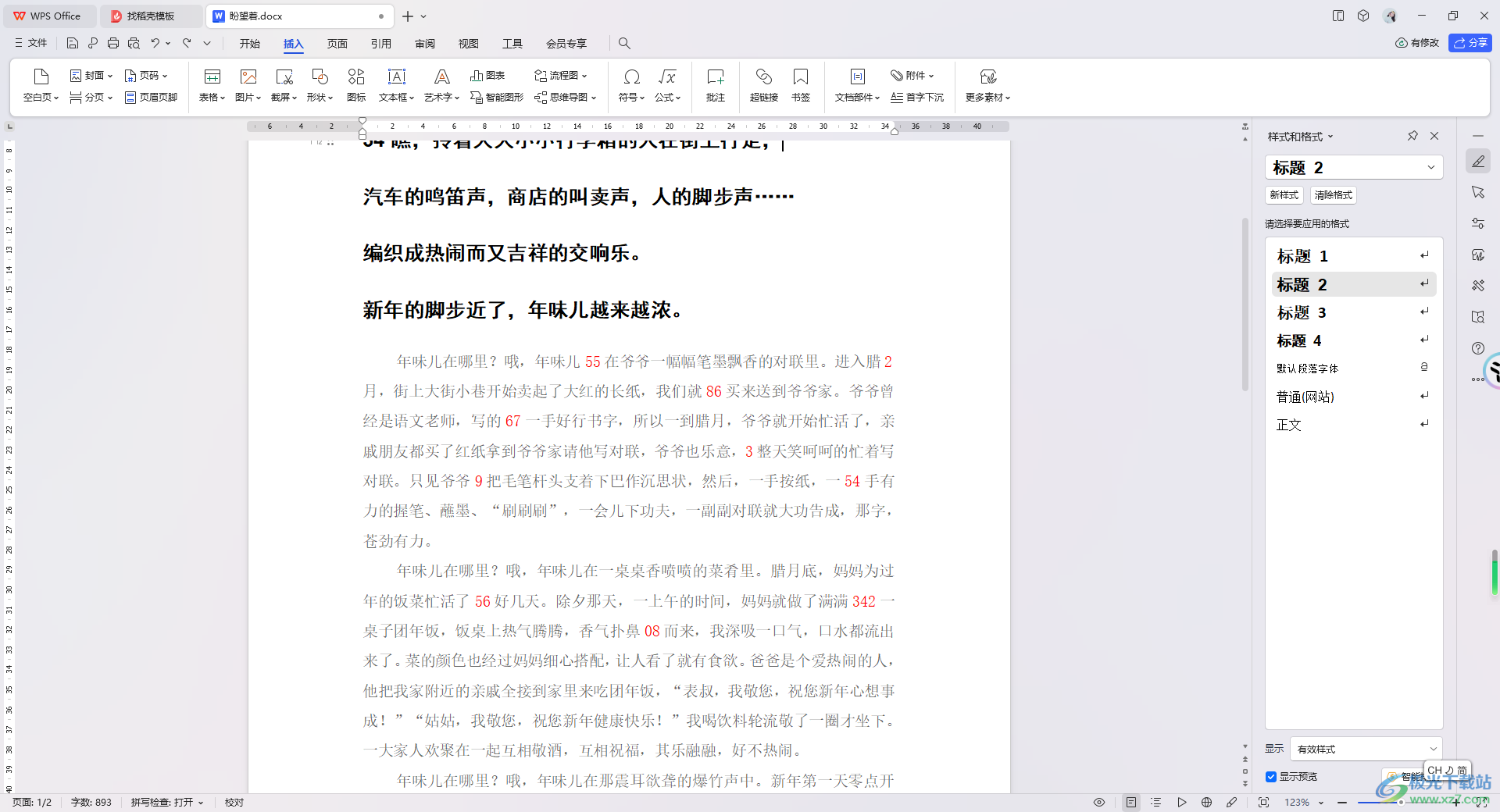Open the help question mark in sidebar
Viewport: 1500px width, 812px height.
point(1478,348)
